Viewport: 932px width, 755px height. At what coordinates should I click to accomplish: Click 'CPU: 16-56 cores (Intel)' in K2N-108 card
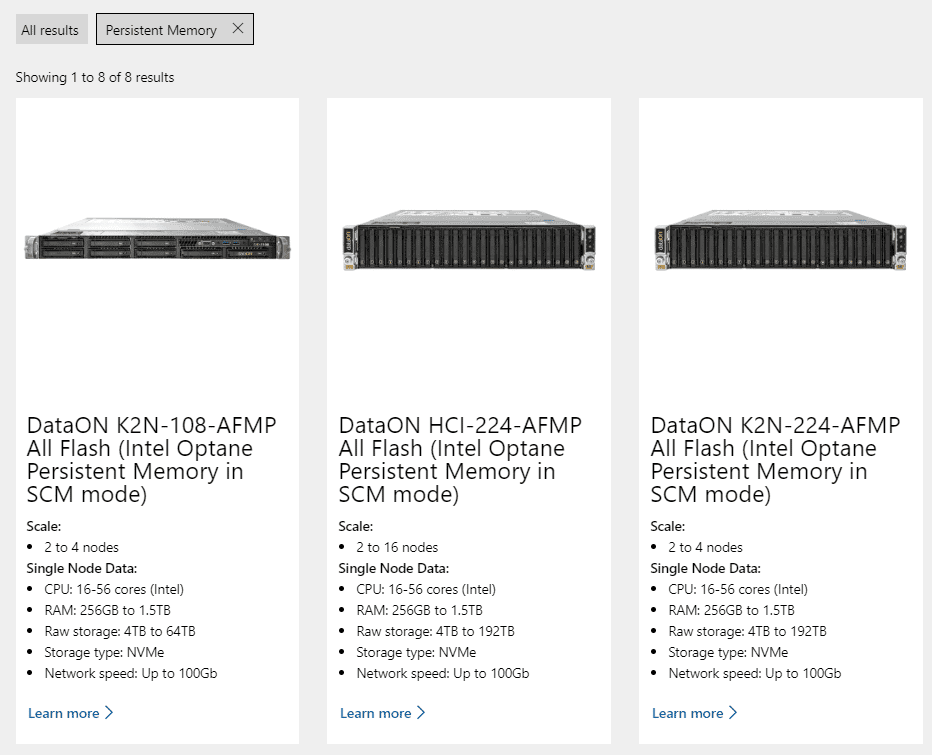(x=114, y=589)
